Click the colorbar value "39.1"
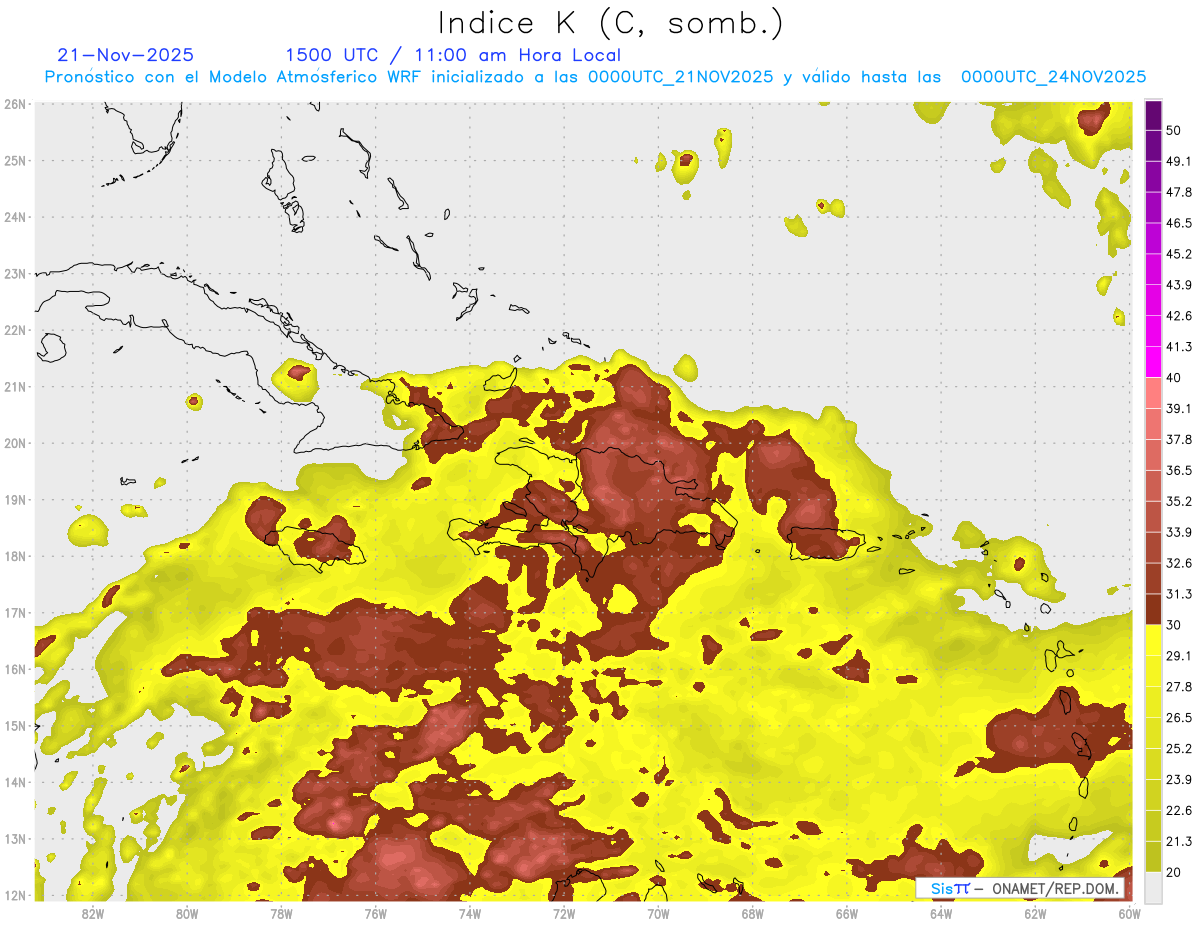This screenshot has height=927, width=1200. click(1179, 409)
